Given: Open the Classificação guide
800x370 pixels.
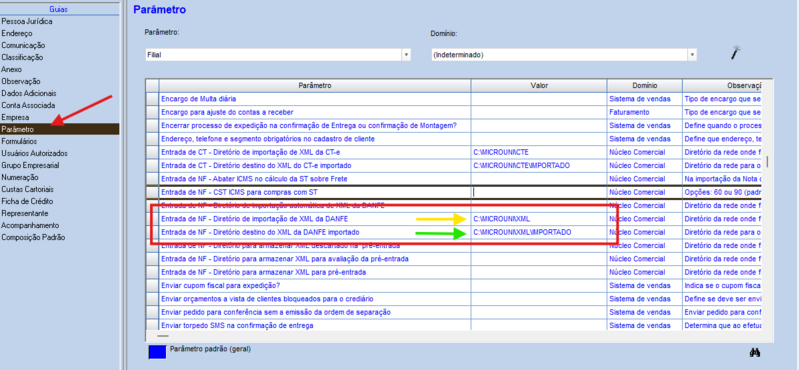Looking at the screenshot, I should click(x=22, y=57).
